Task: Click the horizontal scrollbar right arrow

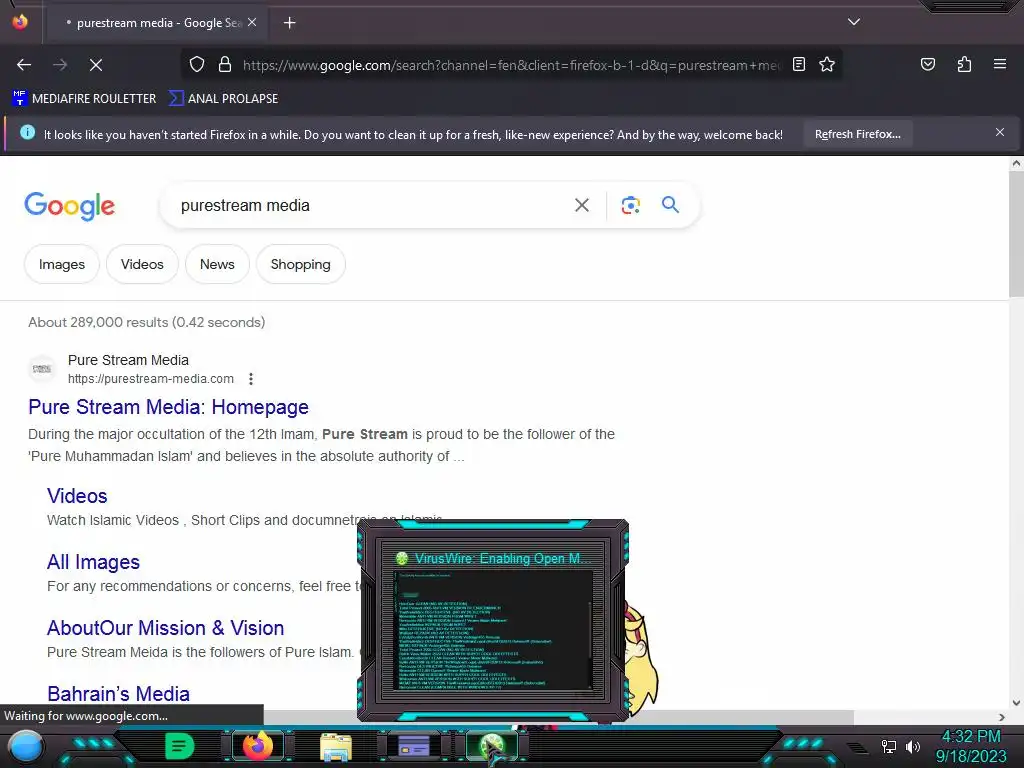Action: point(1002,717)
